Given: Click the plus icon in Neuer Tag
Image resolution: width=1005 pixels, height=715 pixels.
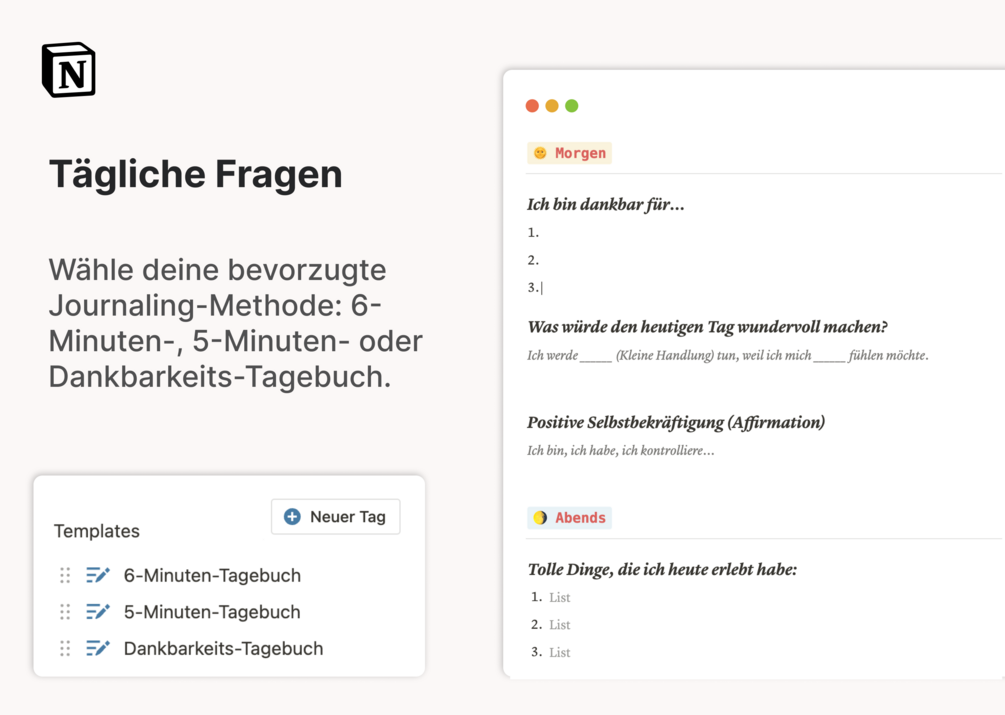Looking at the screenshot, I should 292,517.
